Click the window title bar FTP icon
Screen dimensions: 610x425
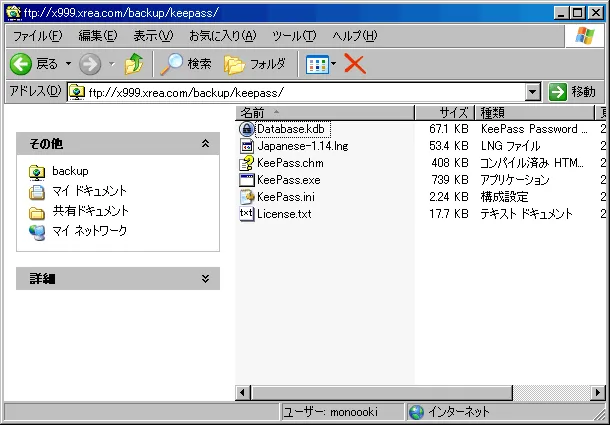tap(14, 12)
